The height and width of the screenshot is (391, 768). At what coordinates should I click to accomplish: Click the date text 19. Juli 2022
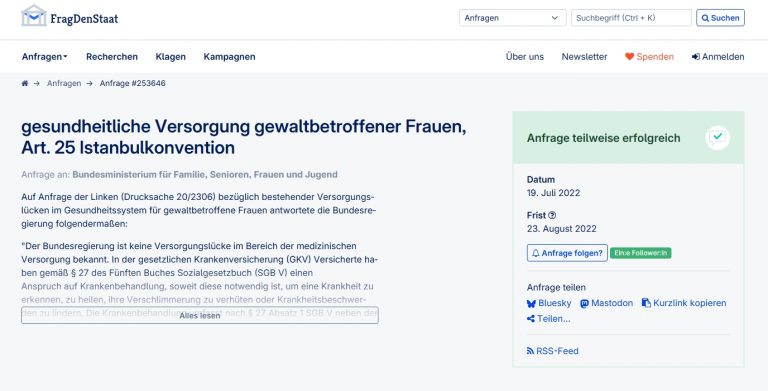click(x=553, y=193)
